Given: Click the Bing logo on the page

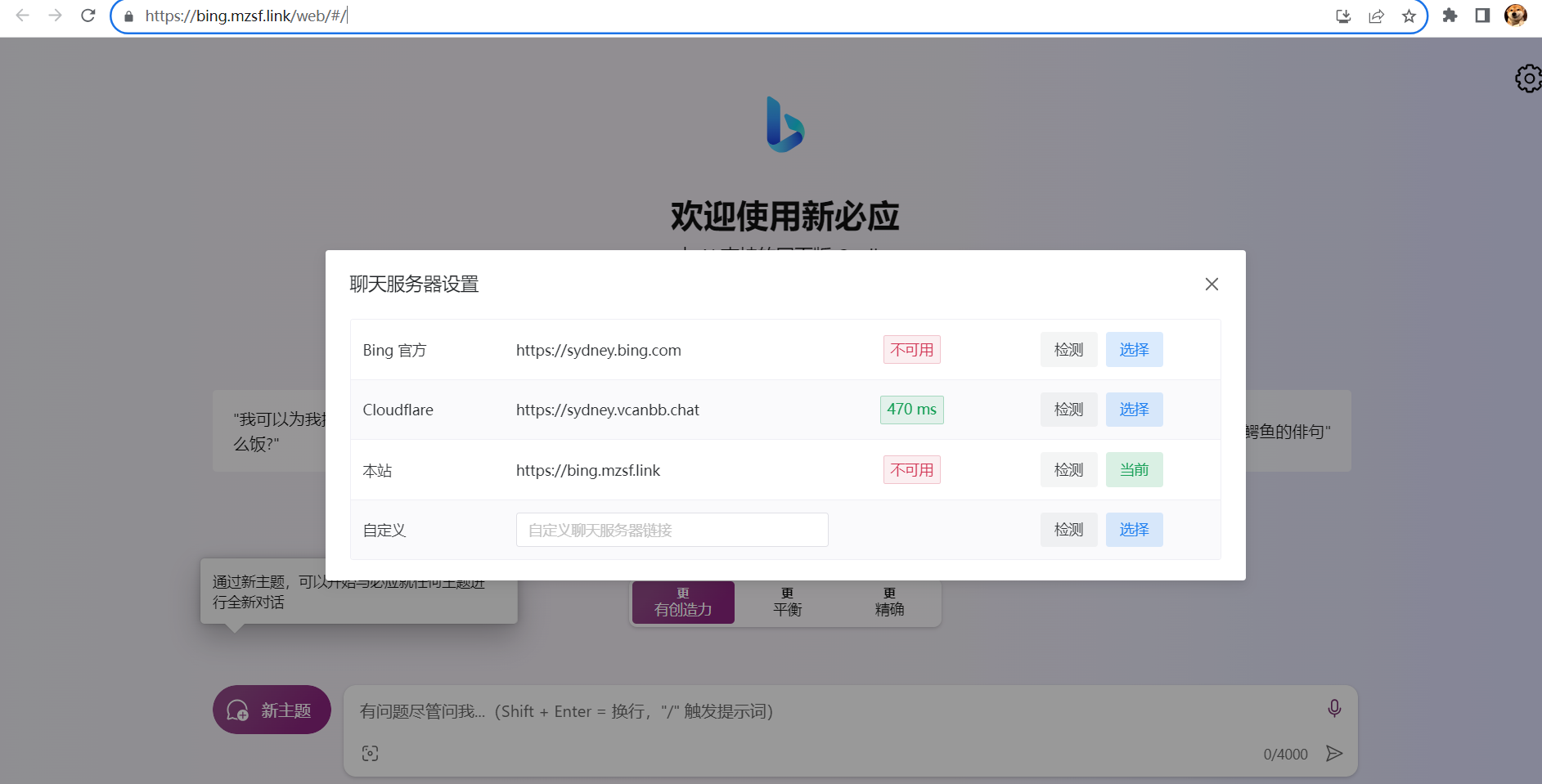Looking at the screenshot, I should (785, 124).
